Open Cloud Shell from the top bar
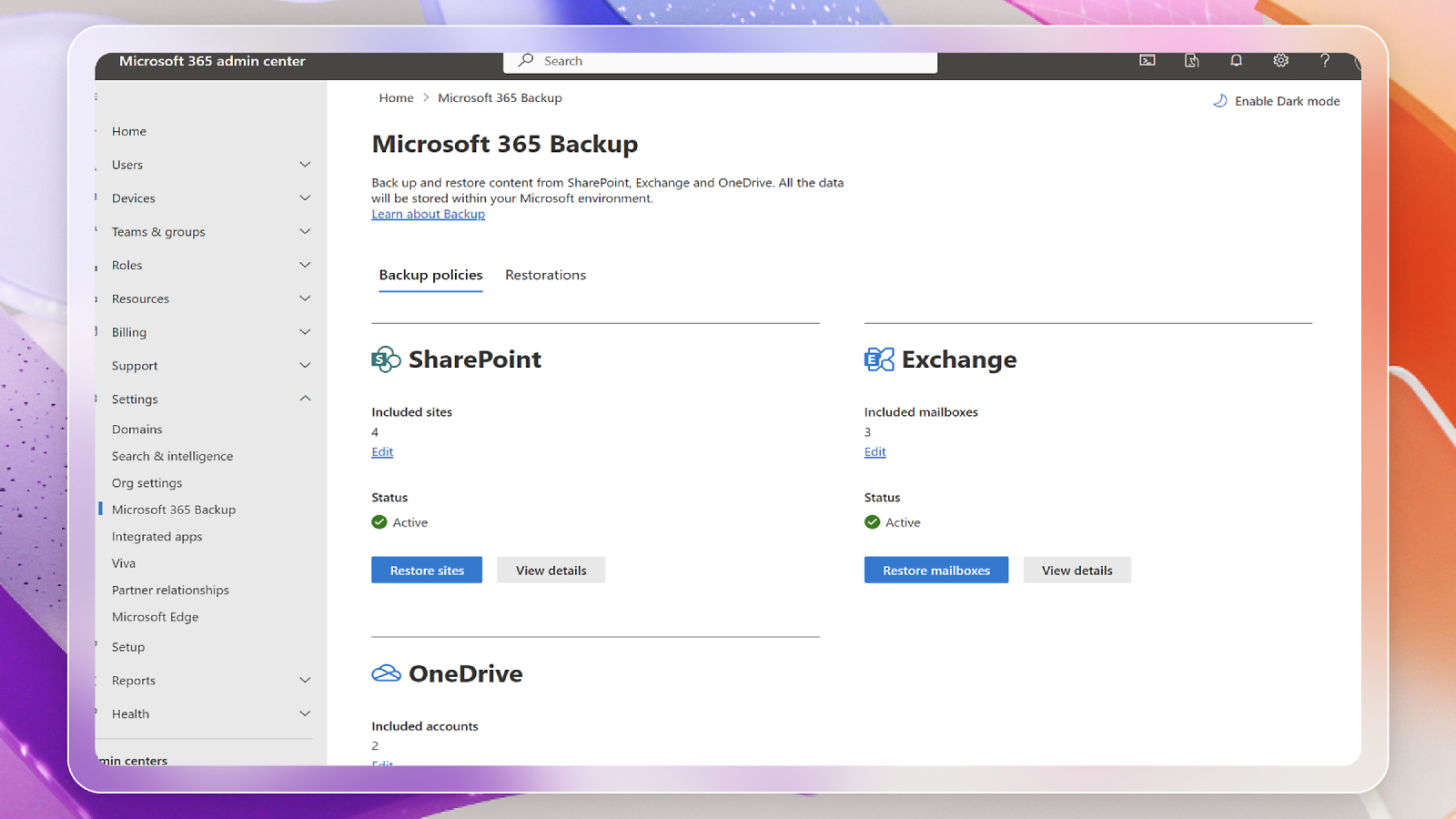1456x819 pixels. tap(1148, 60)
